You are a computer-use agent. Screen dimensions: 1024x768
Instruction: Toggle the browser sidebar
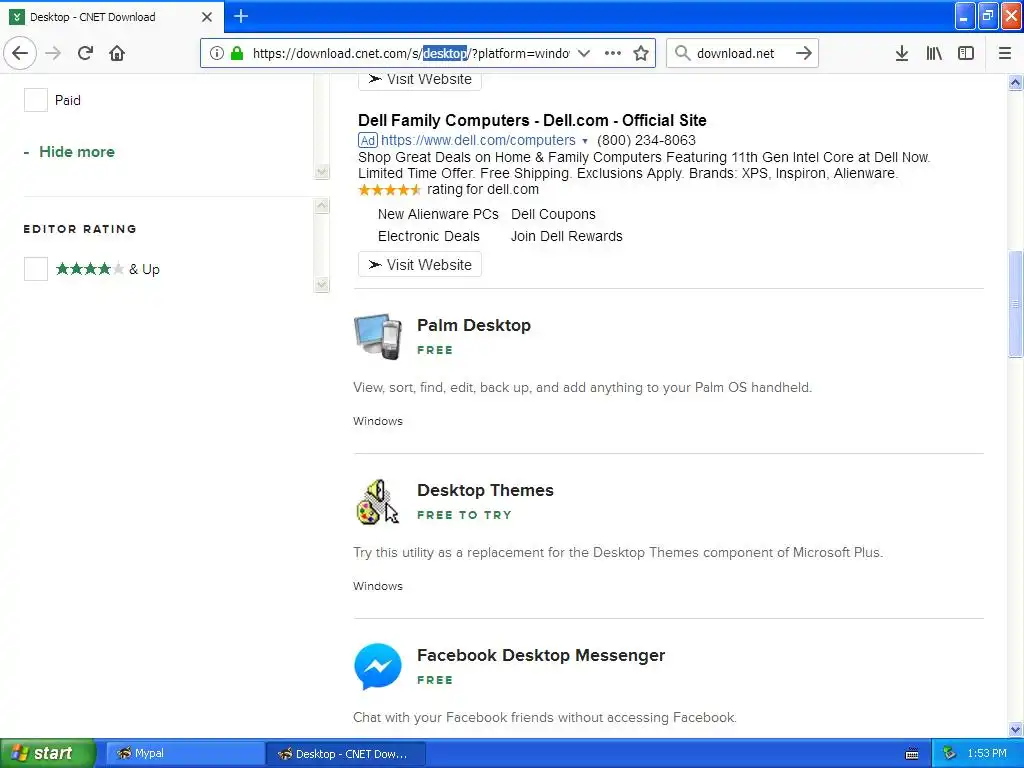(966, 53)
